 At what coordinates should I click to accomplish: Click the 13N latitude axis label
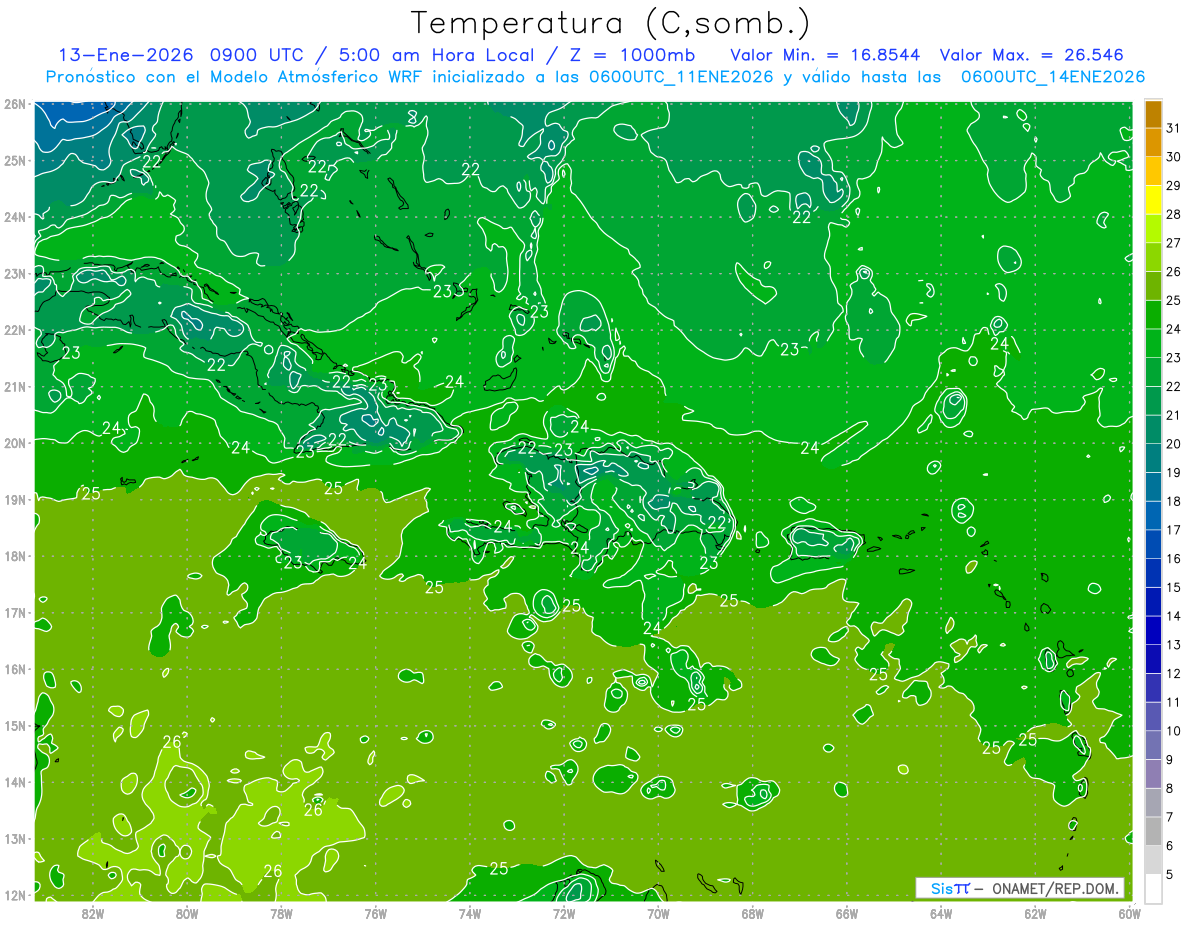click(14, 838)
